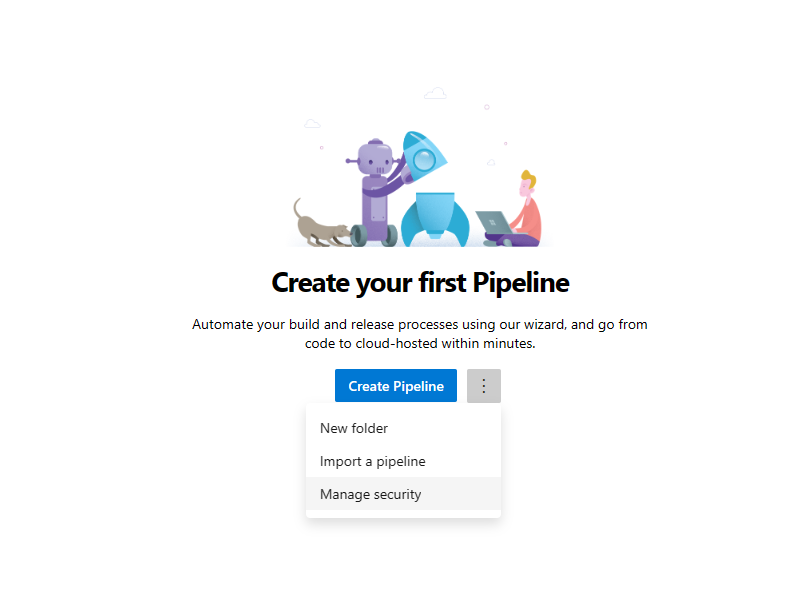Toggle the vertical ellipsis more options button
Image resolution: width=792 pixels, height=607 pixels.
[483, 386]
